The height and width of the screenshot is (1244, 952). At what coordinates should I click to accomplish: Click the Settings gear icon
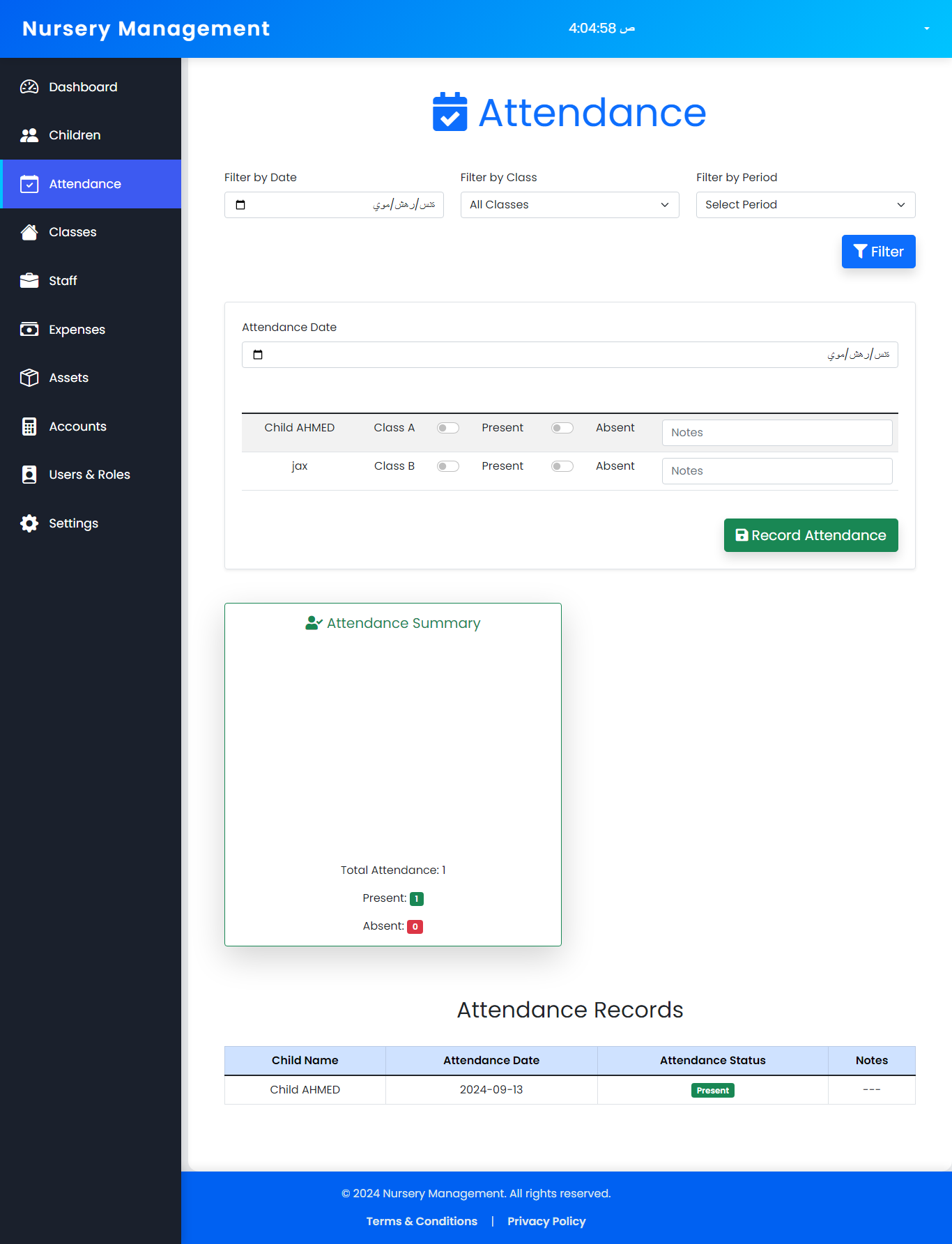[x=29, y=523]
